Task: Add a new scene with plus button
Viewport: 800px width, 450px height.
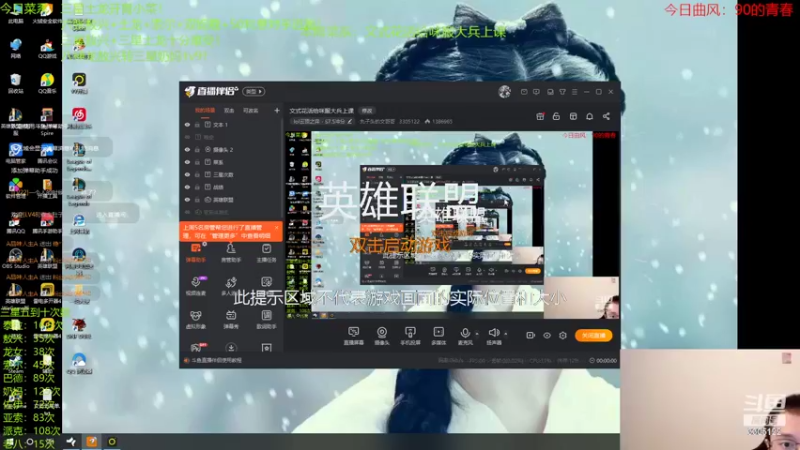Action: tap(277, 110)
